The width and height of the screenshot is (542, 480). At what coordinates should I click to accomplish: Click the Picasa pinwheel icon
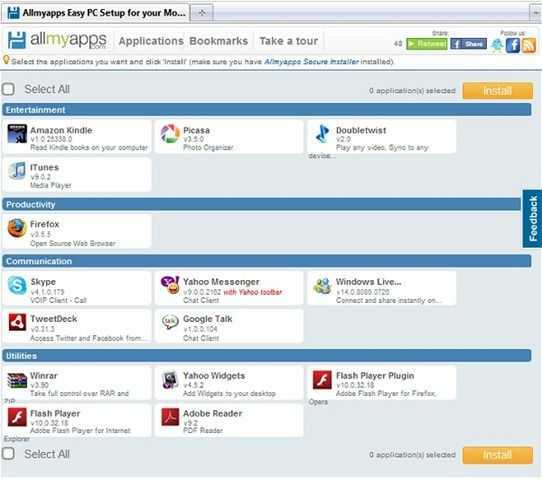pos(170,134)
